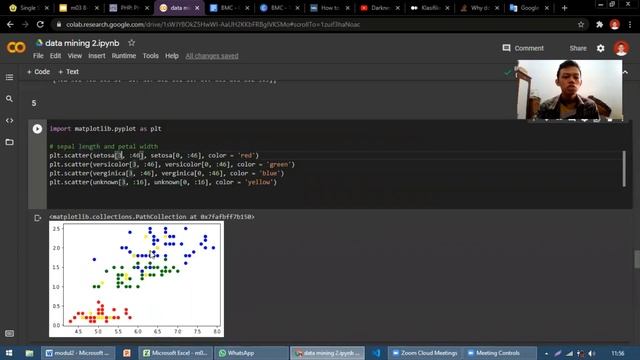This screenshot has width=640, height=360.
Task: Click the page vertical scrollbar thumb
Action: pyautogui.click(x=637, y=259)
